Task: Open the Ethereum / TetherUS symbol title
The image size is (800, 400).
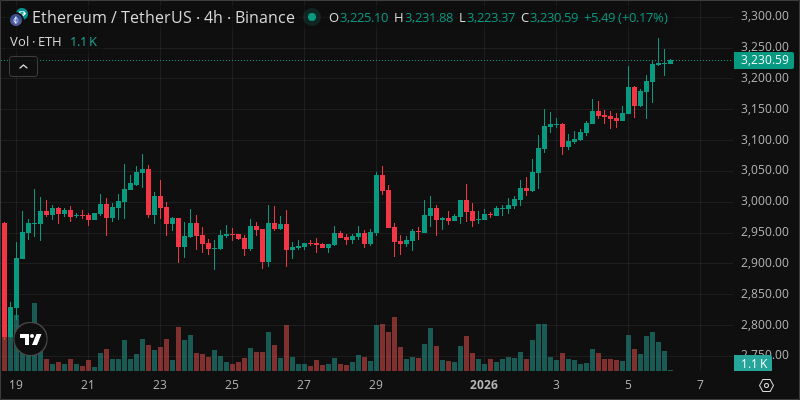Action: coord(163,18)
